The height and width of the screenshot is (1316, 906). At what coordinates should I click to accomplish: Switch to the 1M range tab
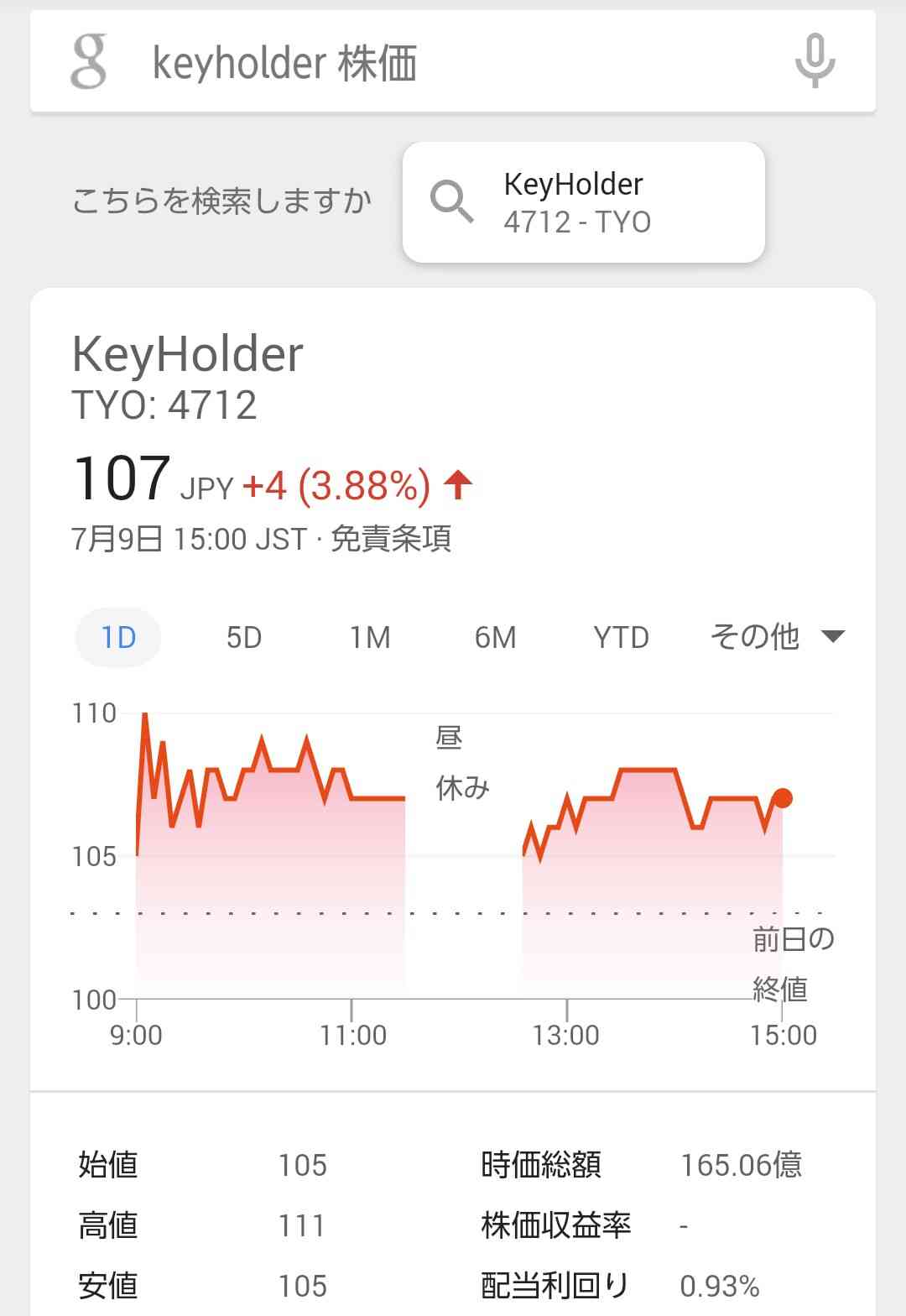pos(370,637)
